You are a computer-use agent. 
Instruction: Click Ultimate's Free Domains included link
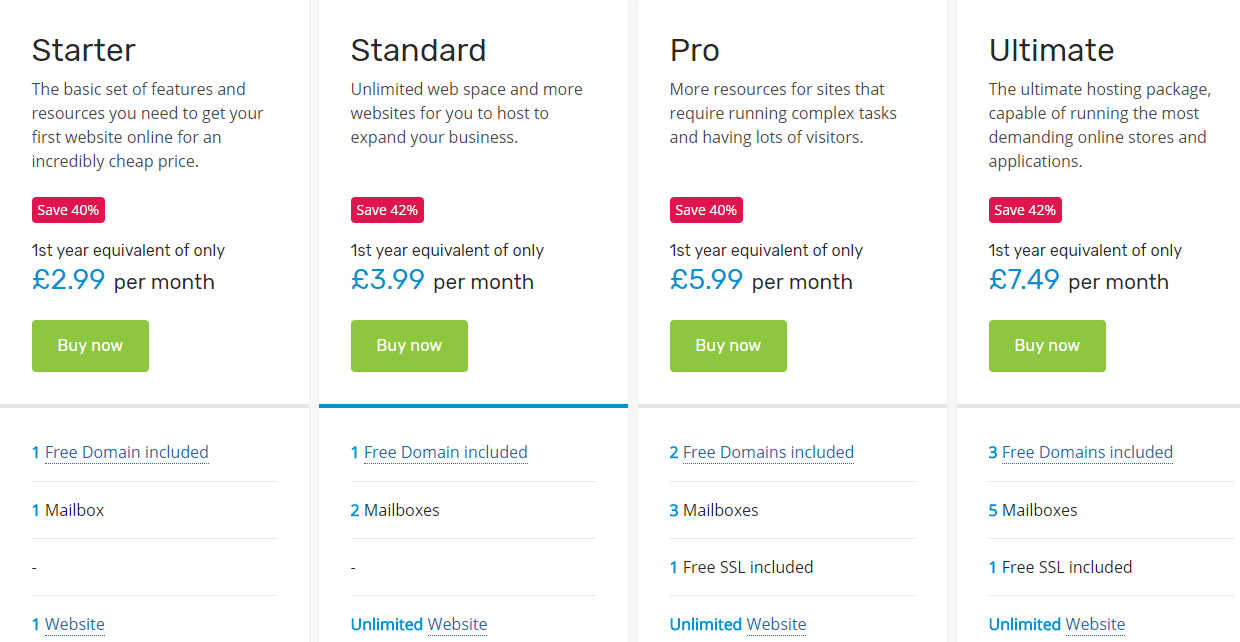[x=1087, y=453]
